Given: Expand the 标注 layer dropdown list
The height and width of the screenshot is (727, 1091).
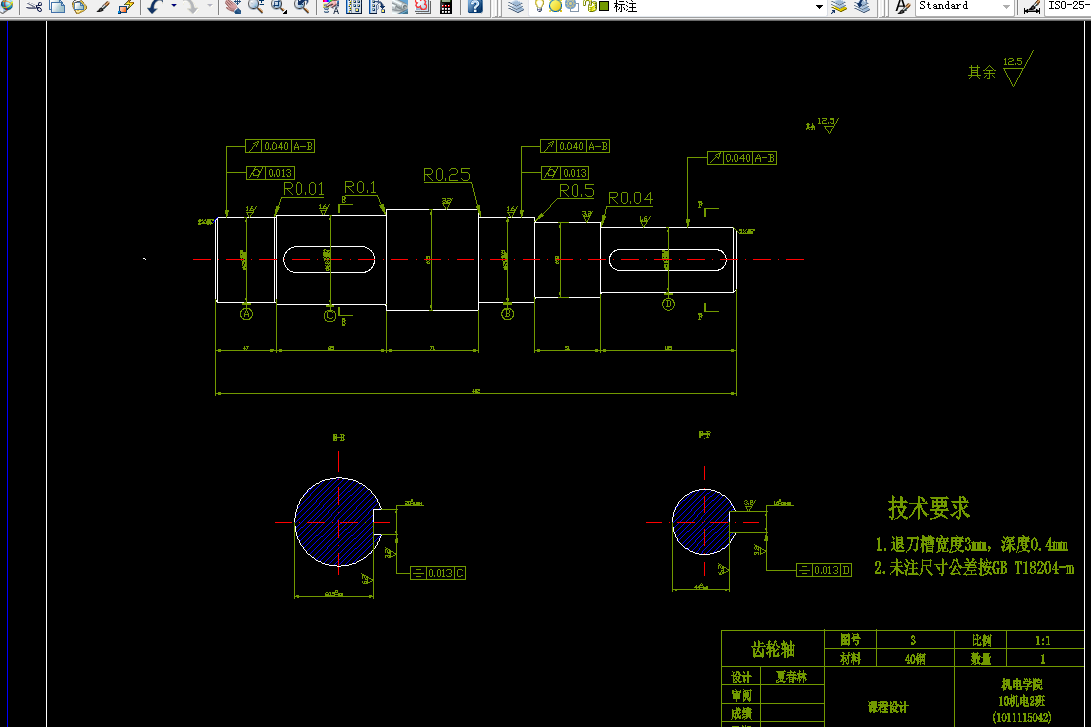Looking at the screenshot, I should (819, 7).
